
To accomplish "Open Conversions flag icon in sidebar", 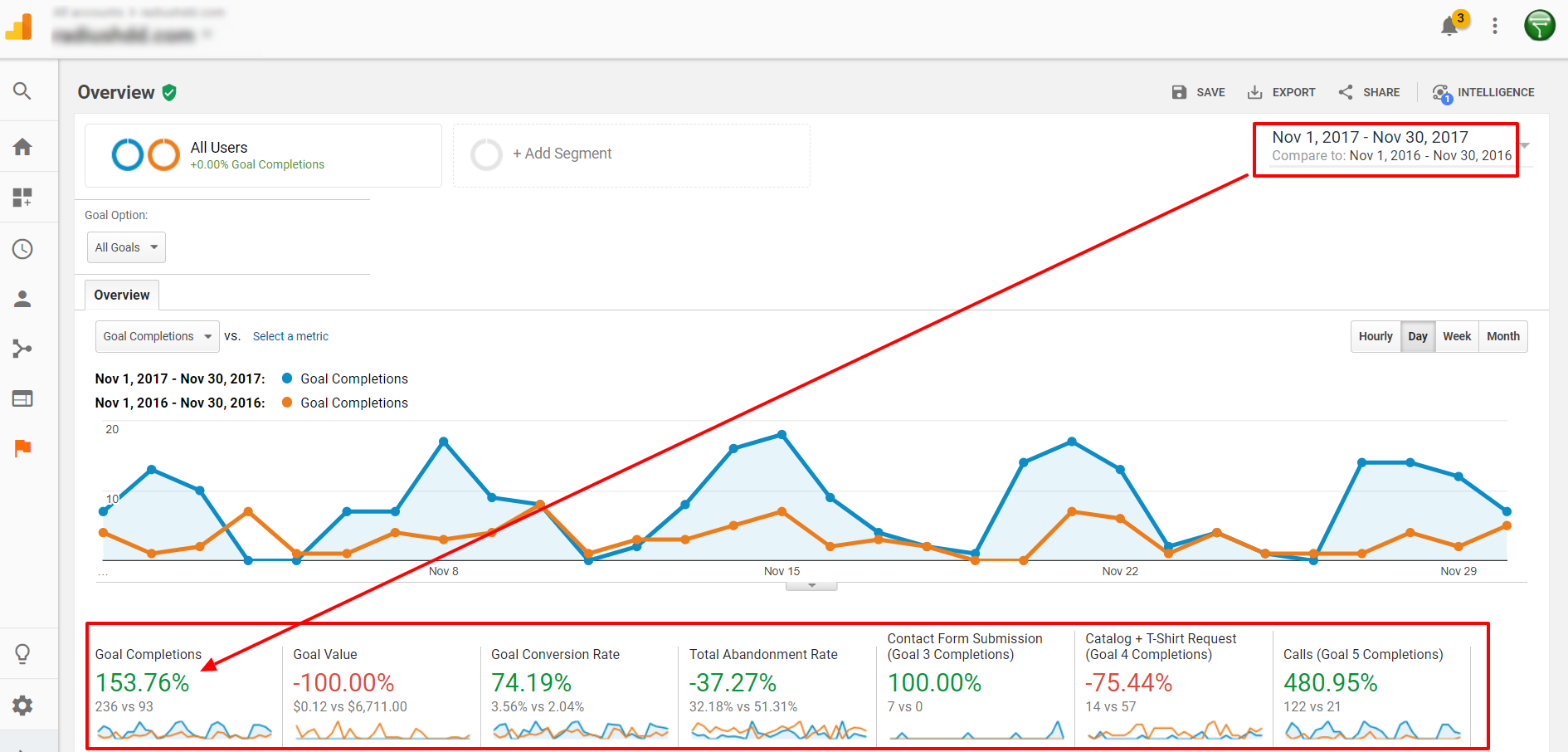I will pyautogui.click(x=22, y=449).
